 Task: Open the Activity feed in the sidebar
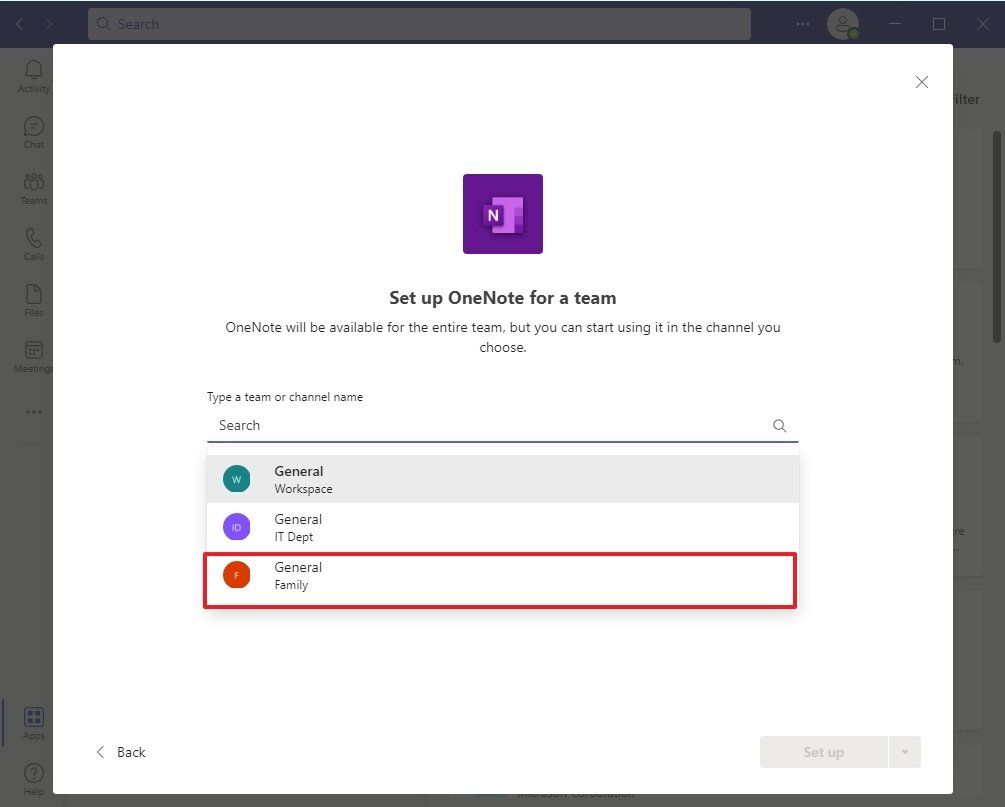[x=33, y=75]
